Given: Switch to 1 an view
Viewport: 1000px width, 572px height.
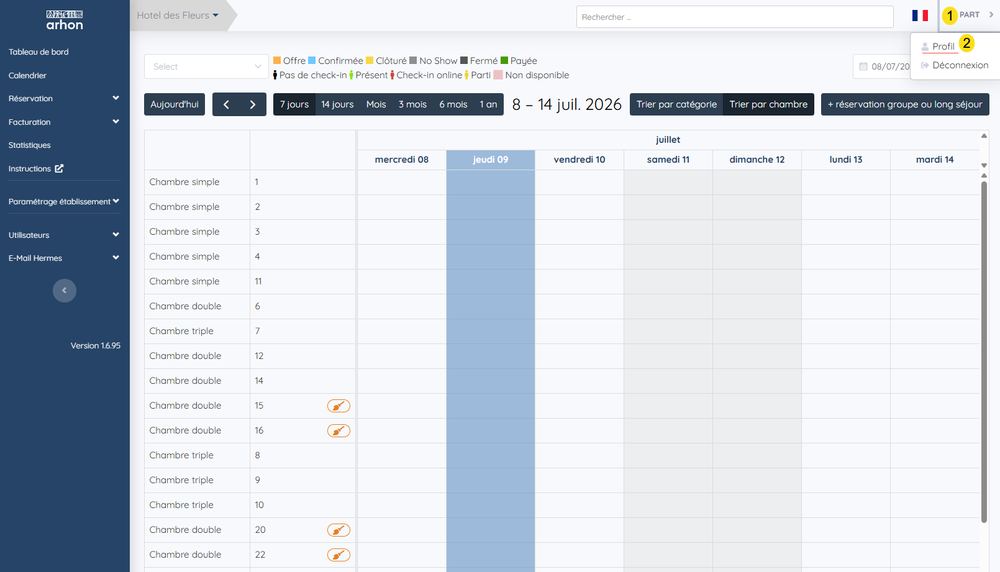Looking at the screenshot, I should (x=489, y=105).
